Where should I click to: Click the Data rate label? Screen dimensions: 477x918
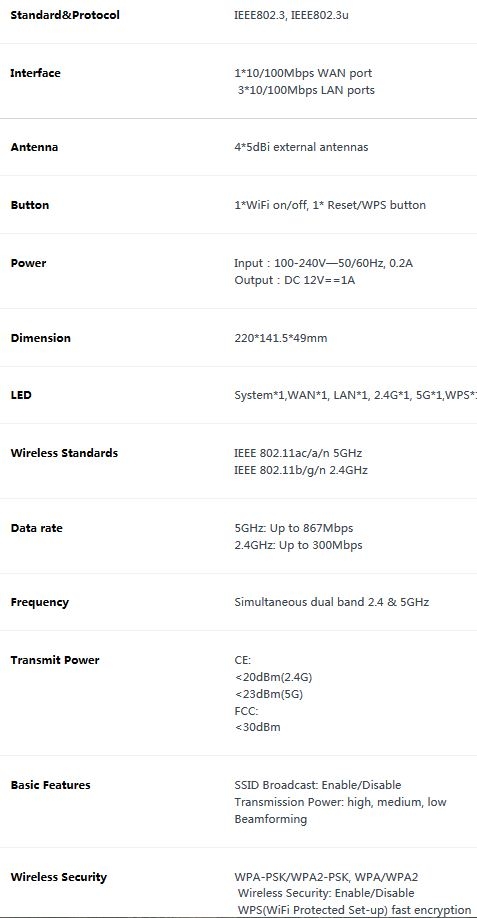[x=36, y=528]
